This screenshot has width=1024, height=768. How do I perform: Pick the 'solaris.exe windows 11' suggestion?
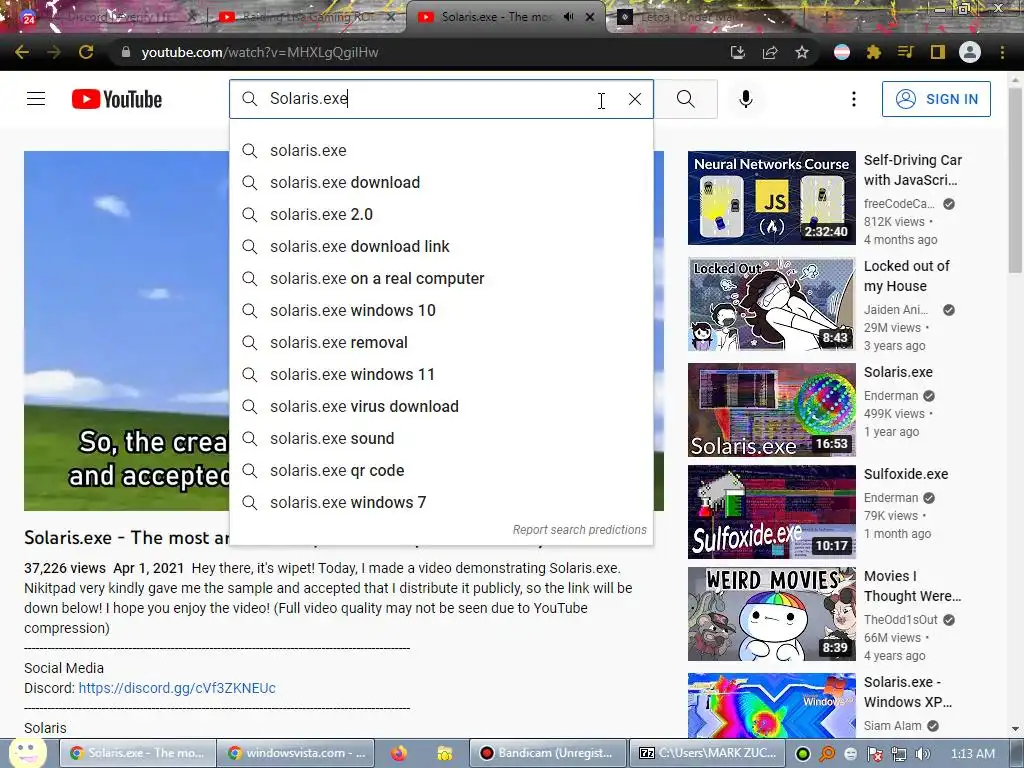(441, 374)
